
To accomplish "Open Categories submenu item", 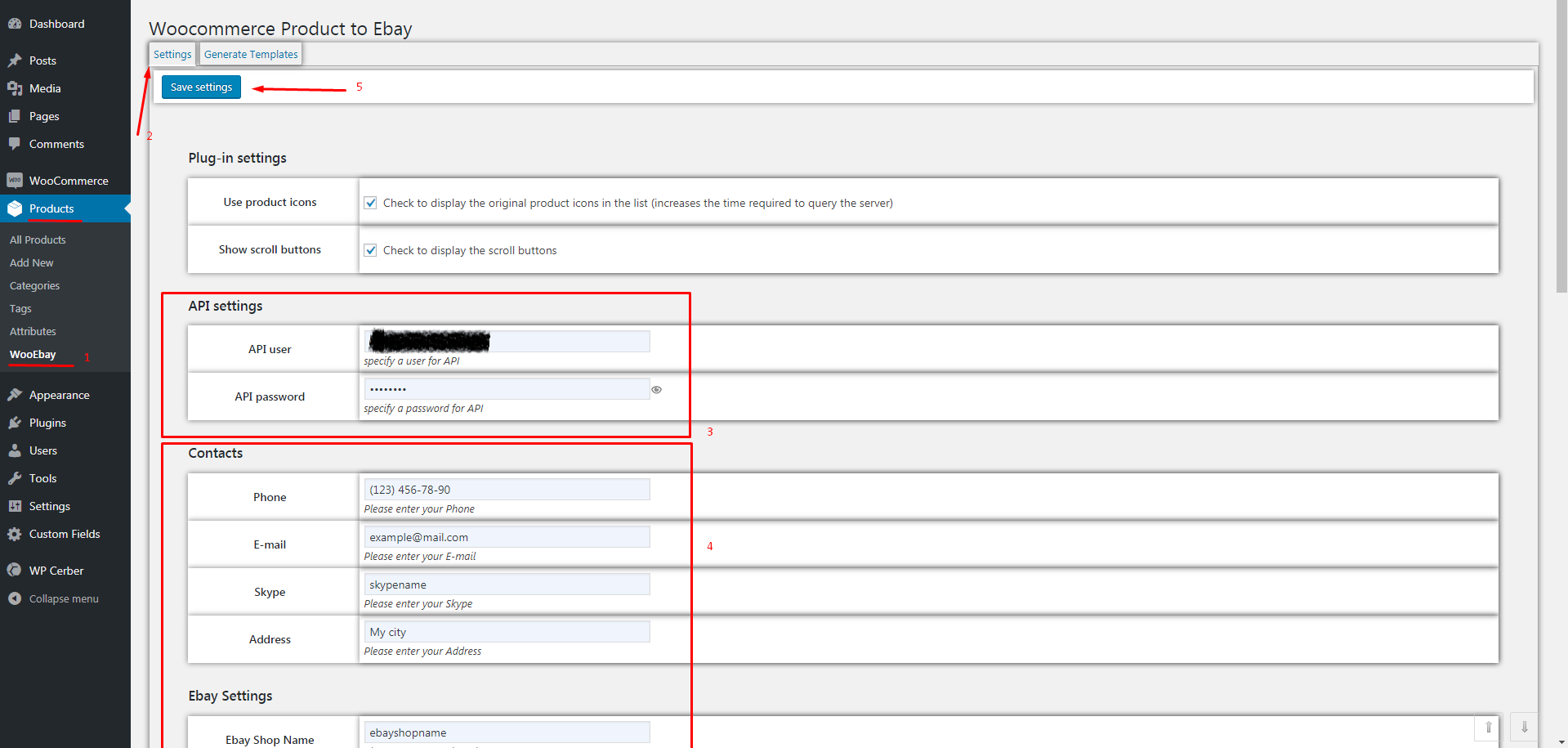I will pos(34,285).
